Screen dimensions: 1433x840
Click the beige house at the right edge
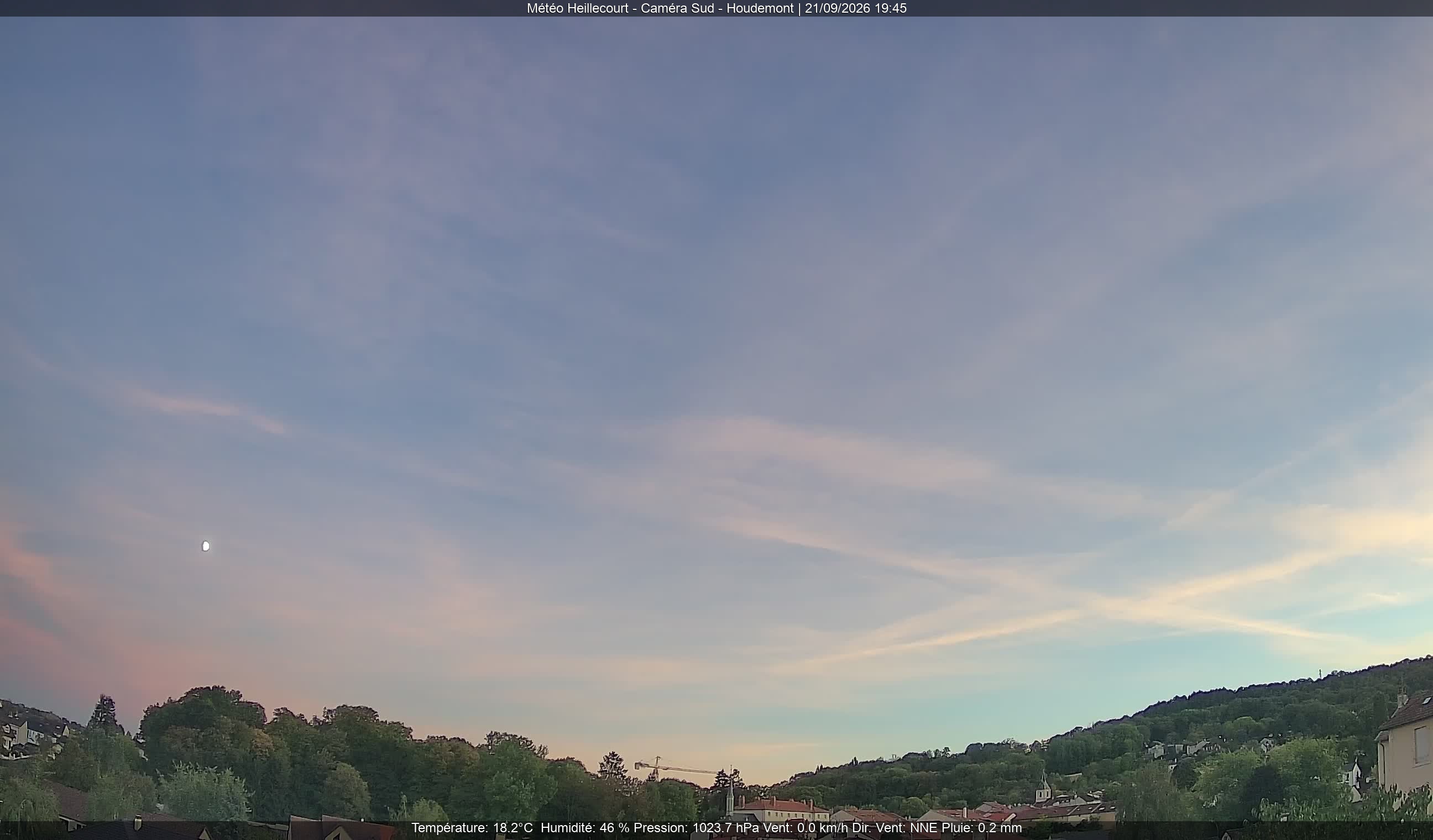pos(1405,744)
